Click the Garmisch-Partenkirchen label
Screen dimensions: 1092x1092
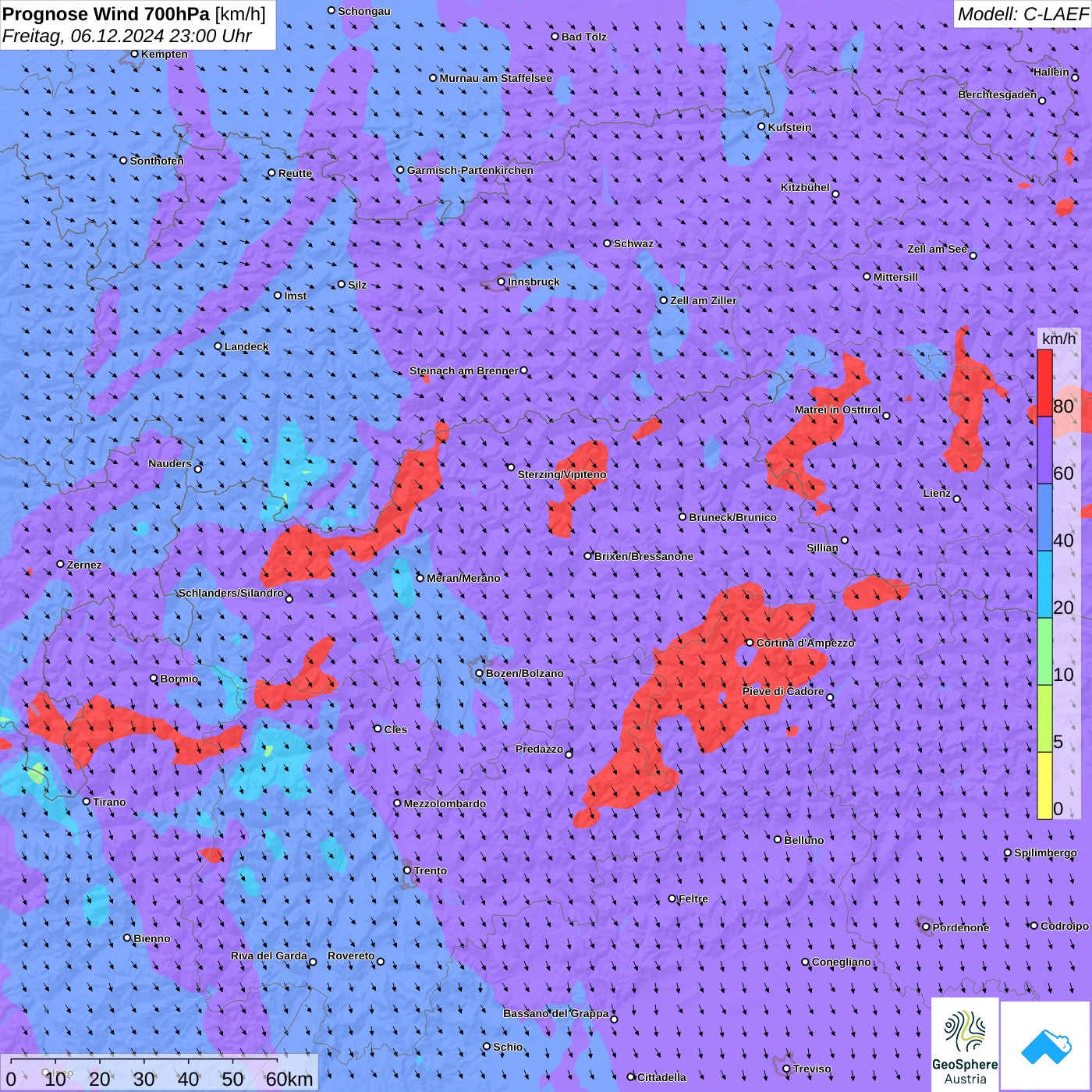pos(470,170)
